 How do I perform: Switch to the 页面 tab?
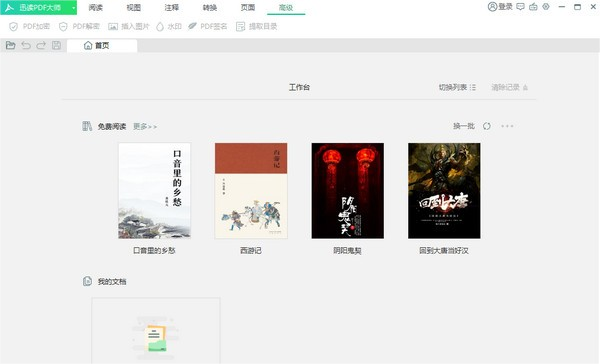tap(248, 8)
